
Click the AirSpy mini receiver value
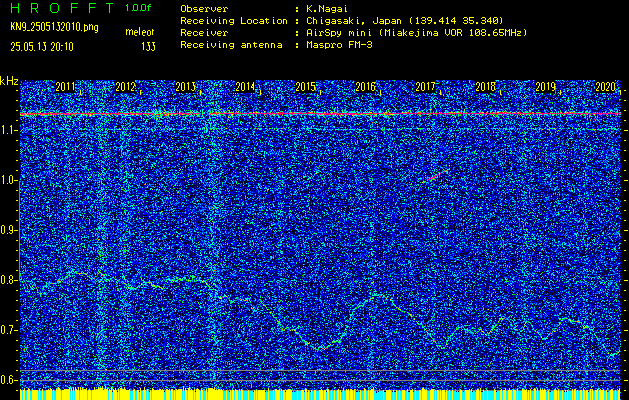416,32
